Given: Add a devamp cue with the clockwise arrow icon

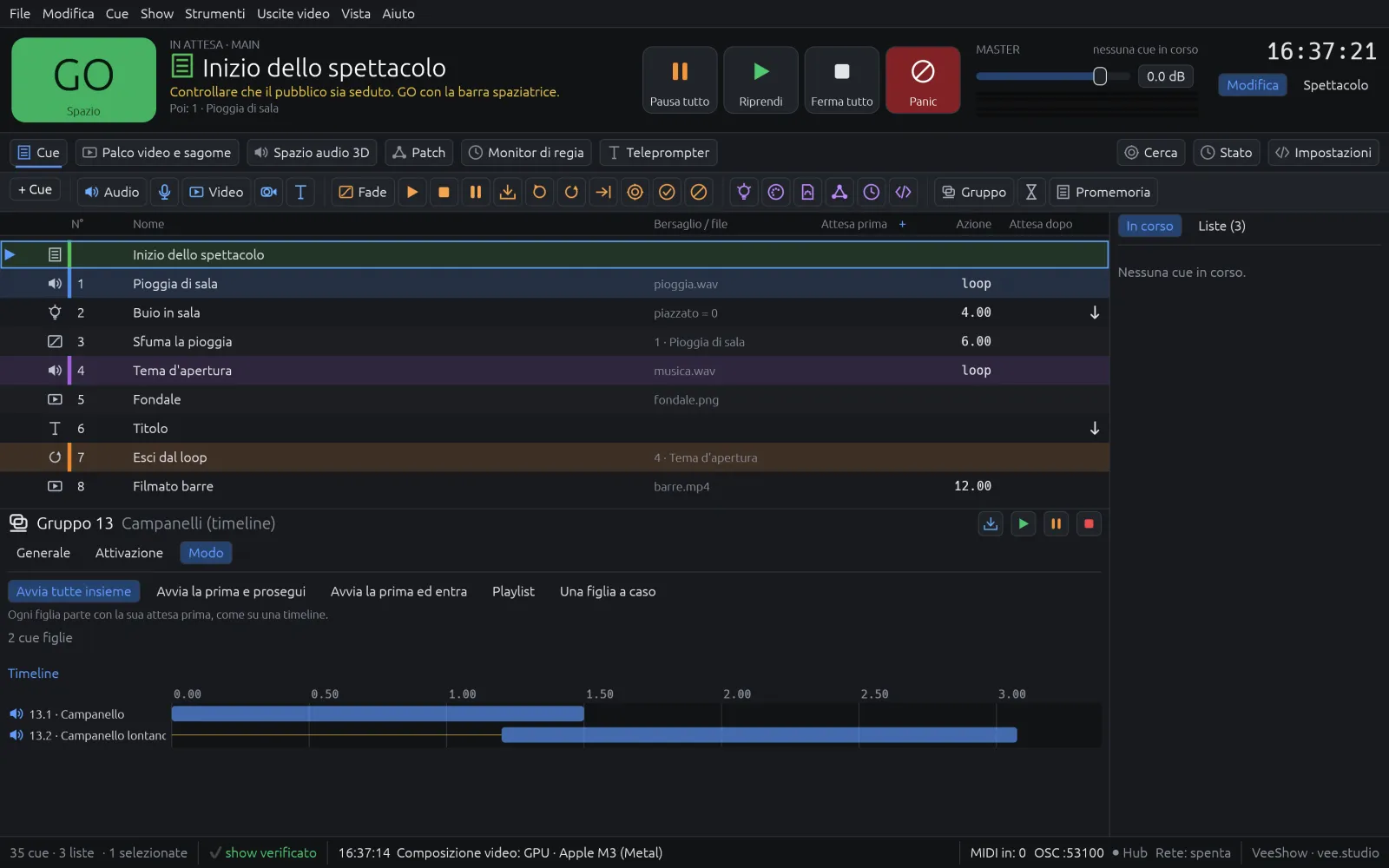Looking at the screenshot, I should [x=571, y=192].
